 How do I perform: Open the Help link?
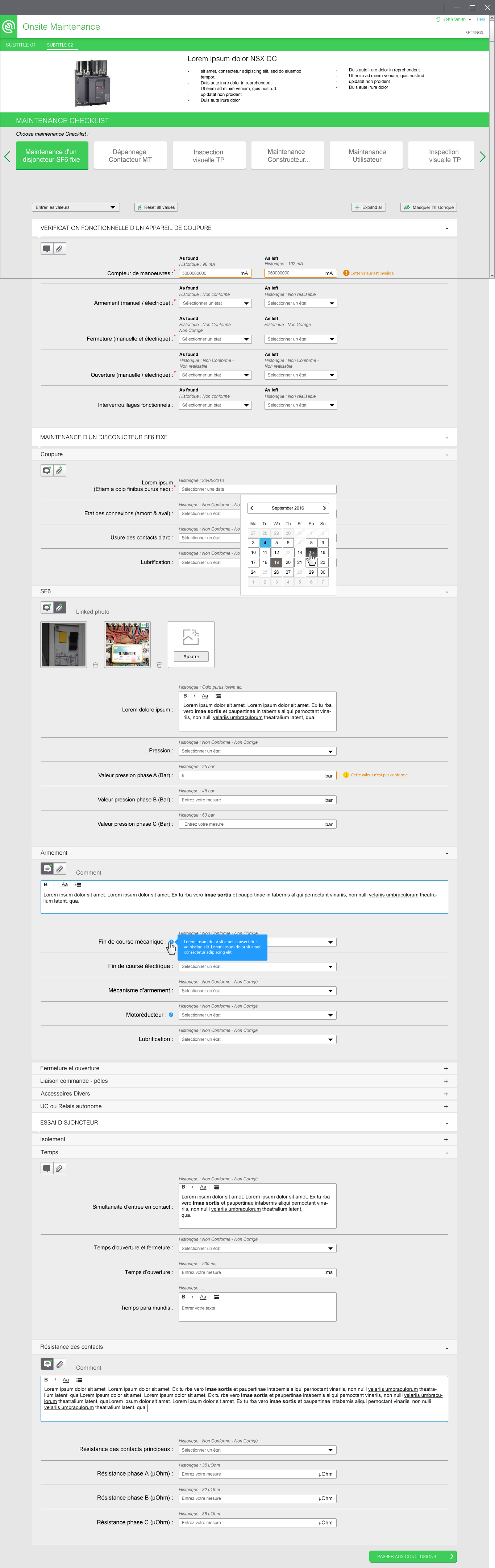[481, 20]
